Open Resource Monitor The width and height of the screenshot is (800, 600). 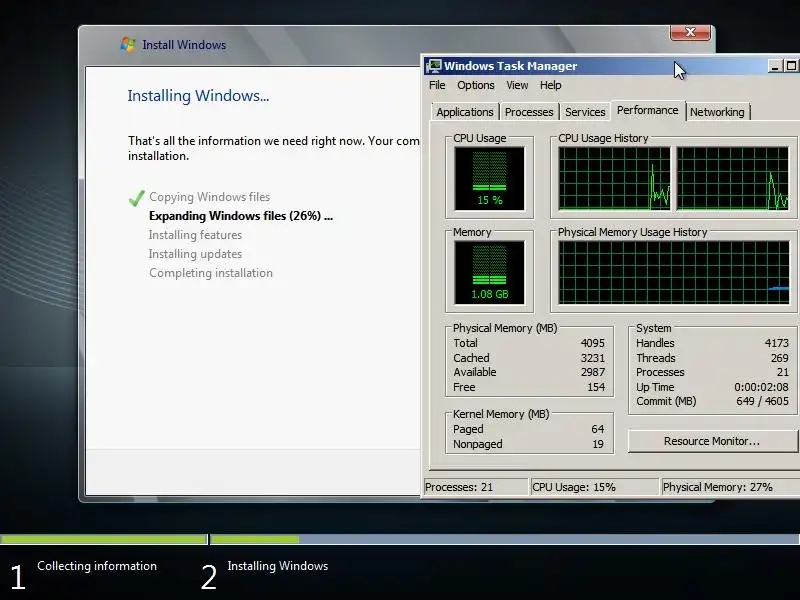712,441
